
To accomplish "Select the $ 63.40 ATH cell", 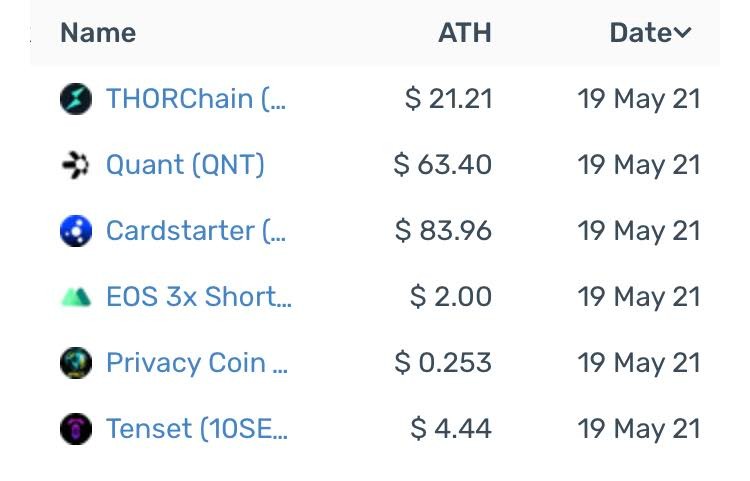I will coord(442,165).
